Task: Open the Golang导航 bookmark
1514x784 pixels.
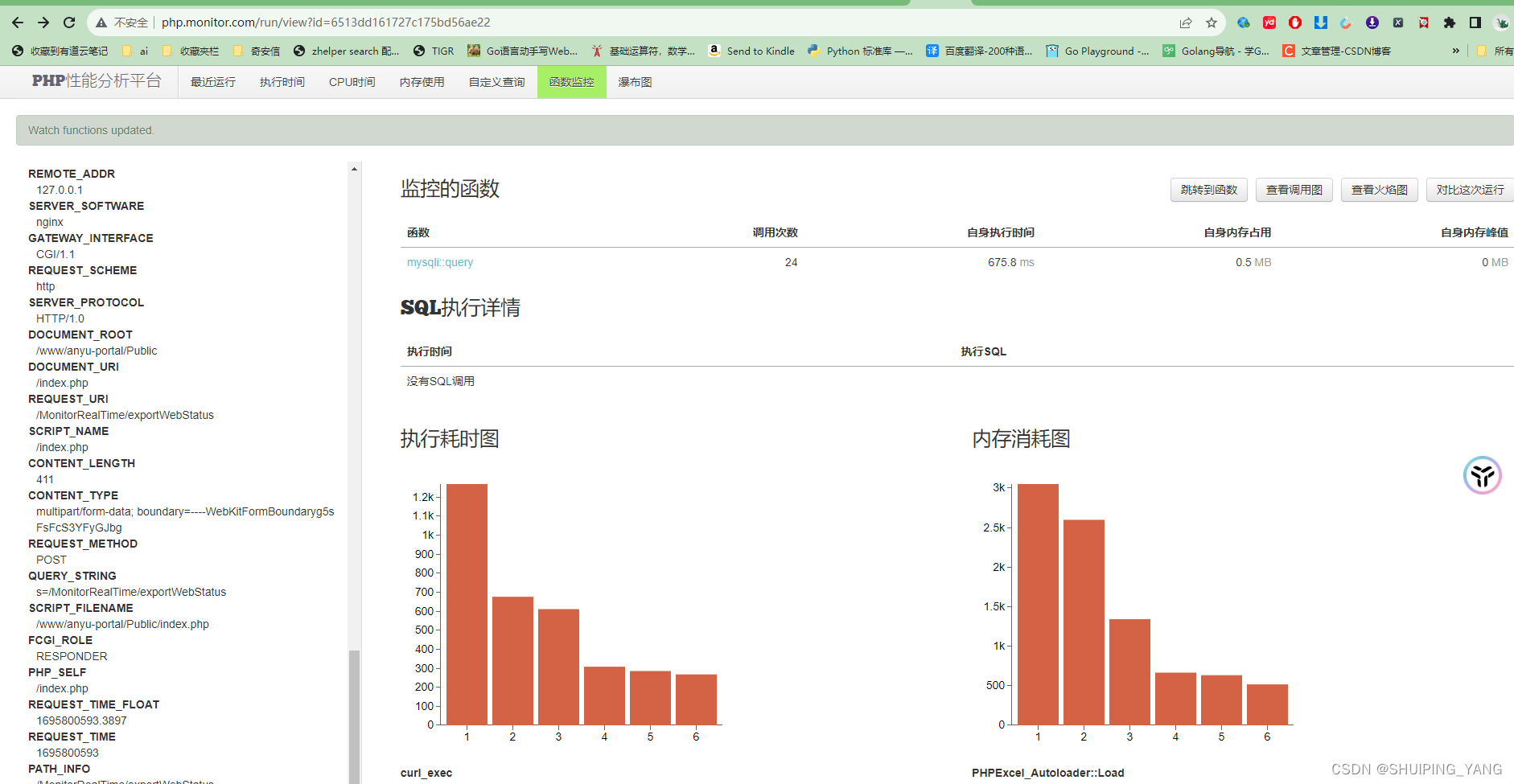Action: tap(1216, 51)
